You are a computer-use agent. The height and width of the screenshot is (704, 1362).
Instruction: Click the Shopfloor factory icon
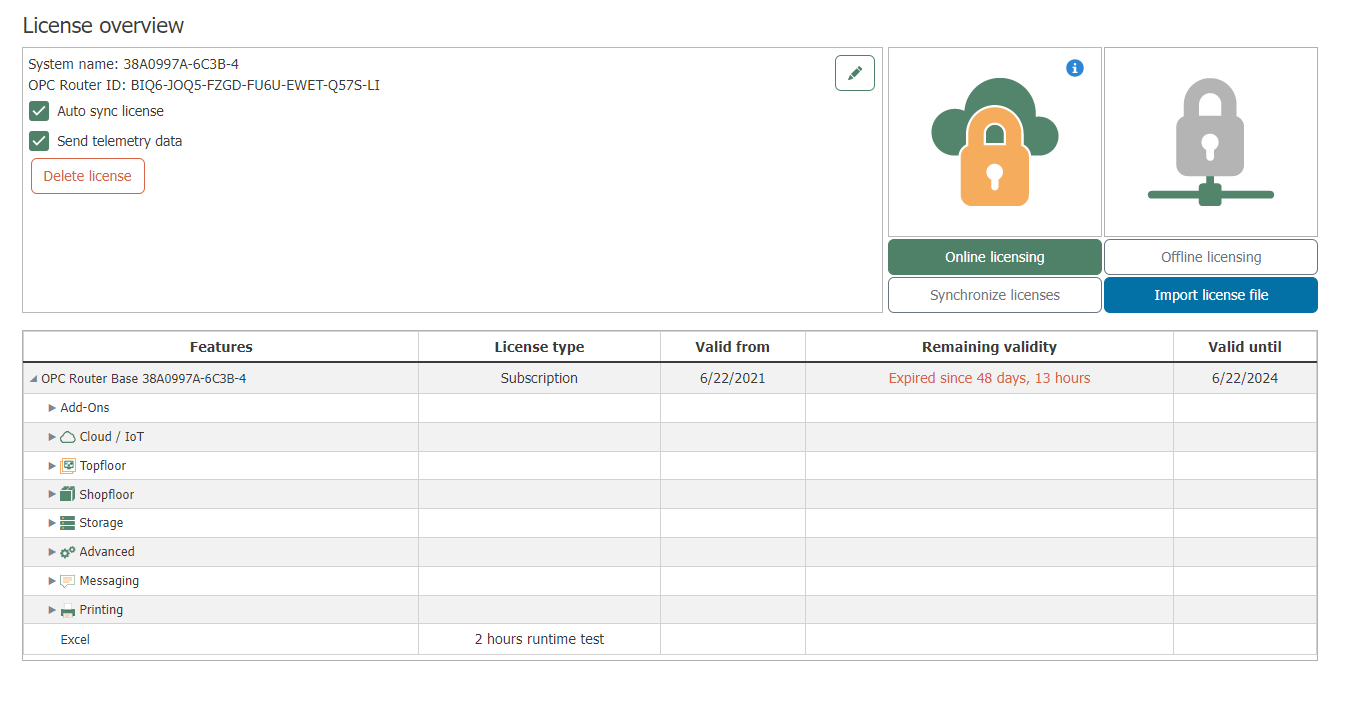tap(68, 494)
